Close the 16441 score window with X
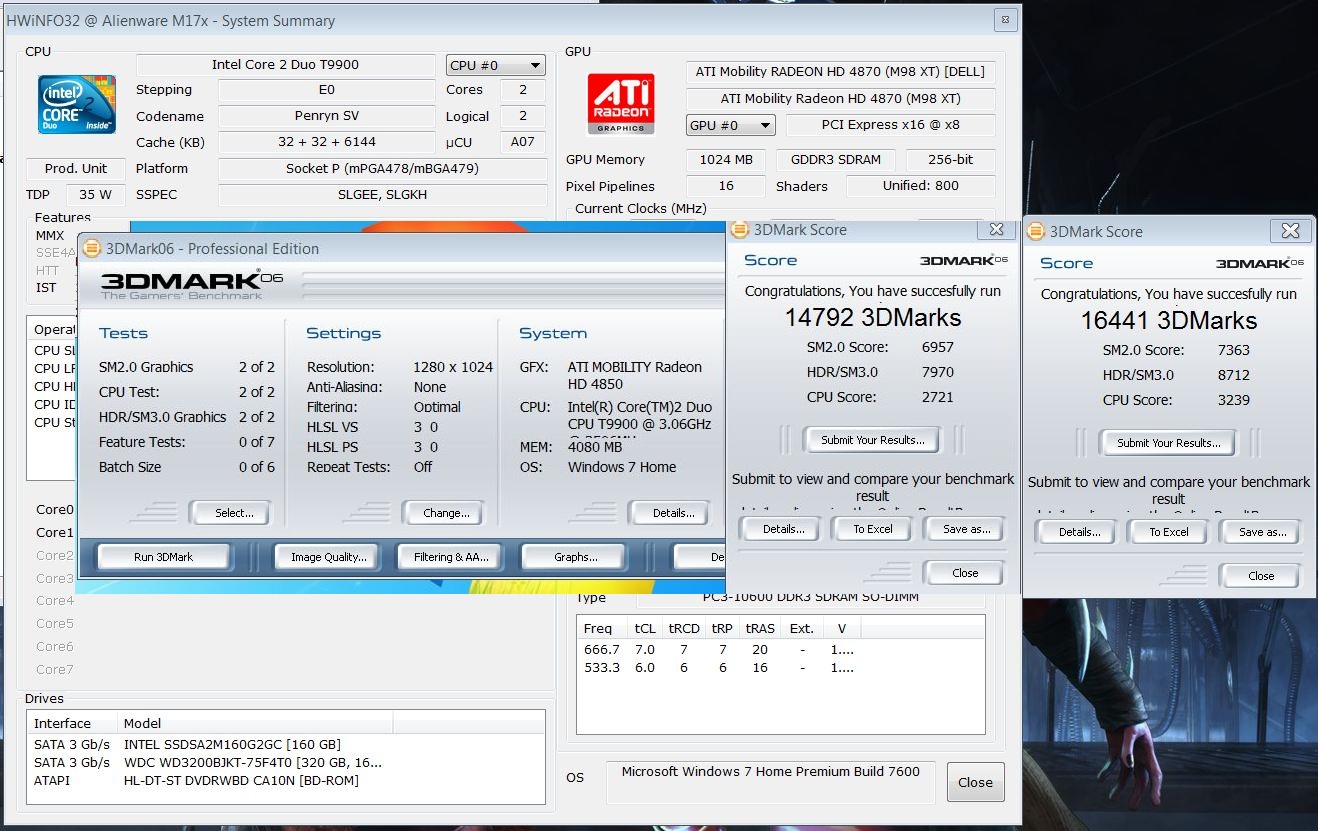The height and width of the screenshot is (831, 1318). 1291,231
